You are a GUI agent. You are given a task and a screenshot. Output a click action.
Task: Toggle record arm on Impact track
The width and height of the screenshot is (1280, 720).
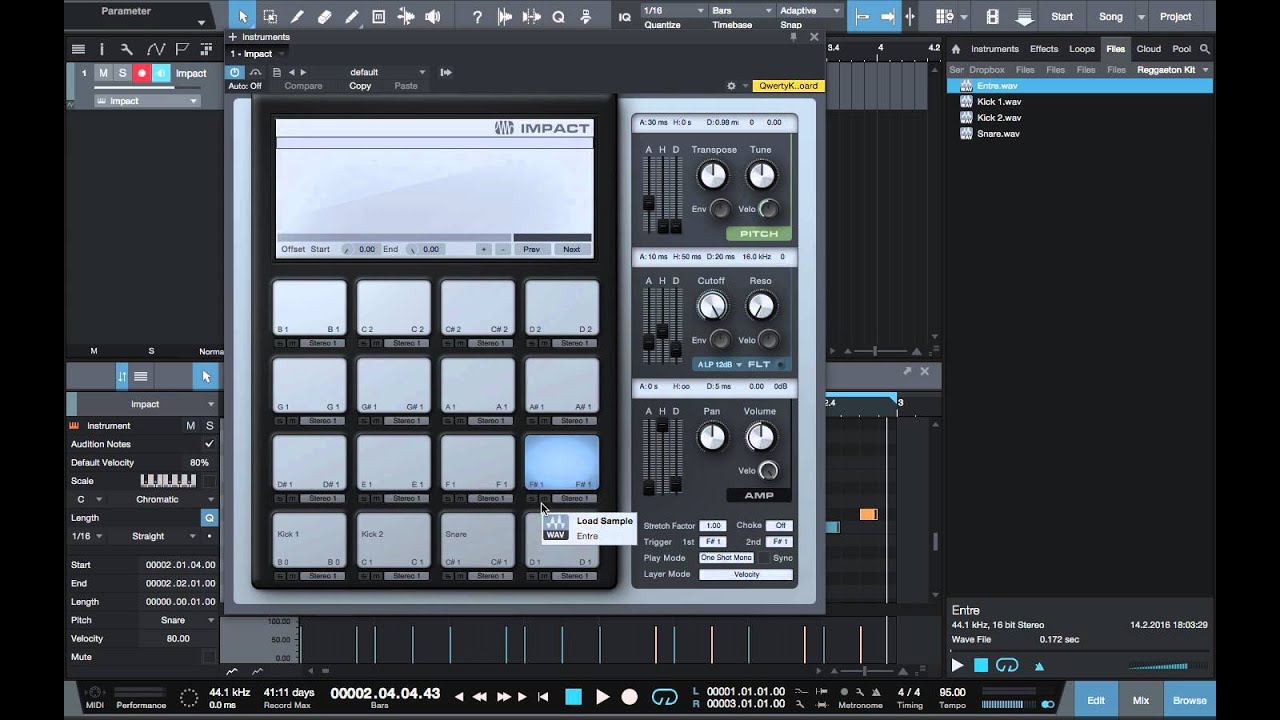coord(141,73)
